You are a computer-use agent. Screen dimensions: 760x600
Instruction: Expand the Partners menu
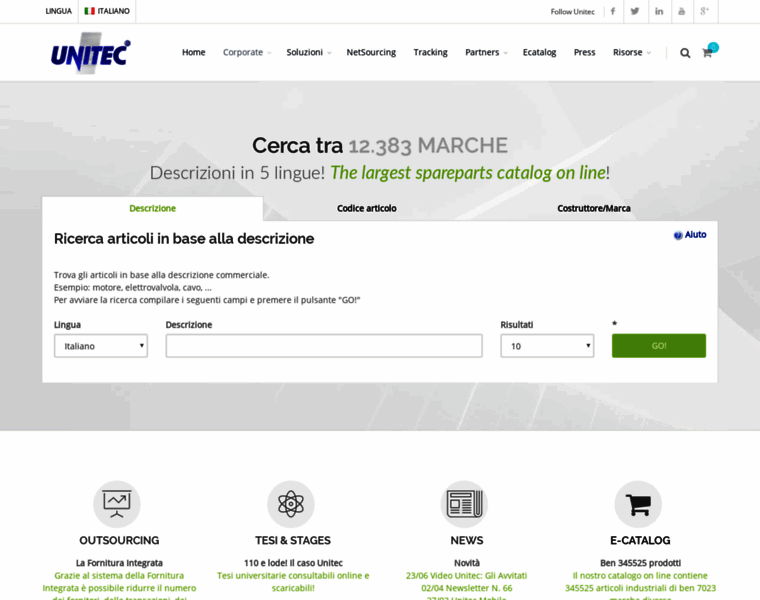486,52
